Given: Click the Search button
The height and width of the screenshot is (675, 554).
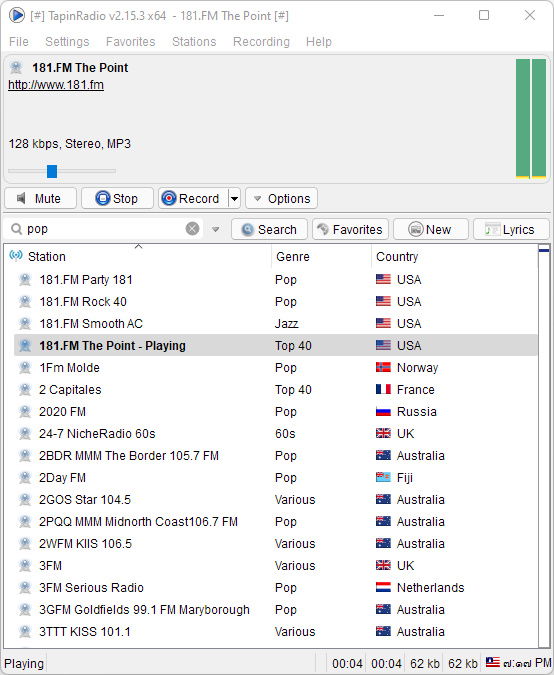Looking at the screenshot, I should [x=269, y=229].
